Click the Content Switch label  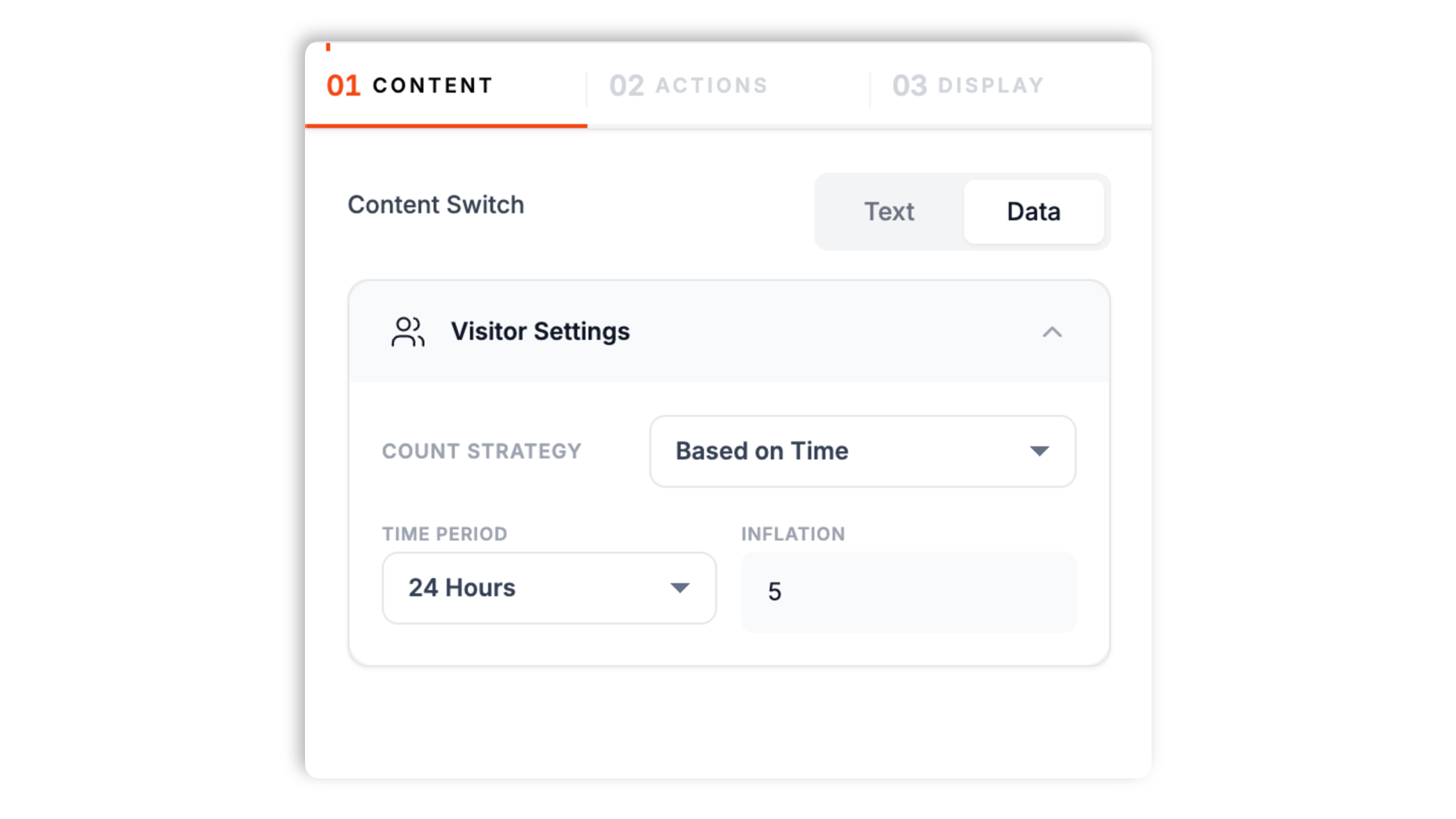tap(436, 204)
